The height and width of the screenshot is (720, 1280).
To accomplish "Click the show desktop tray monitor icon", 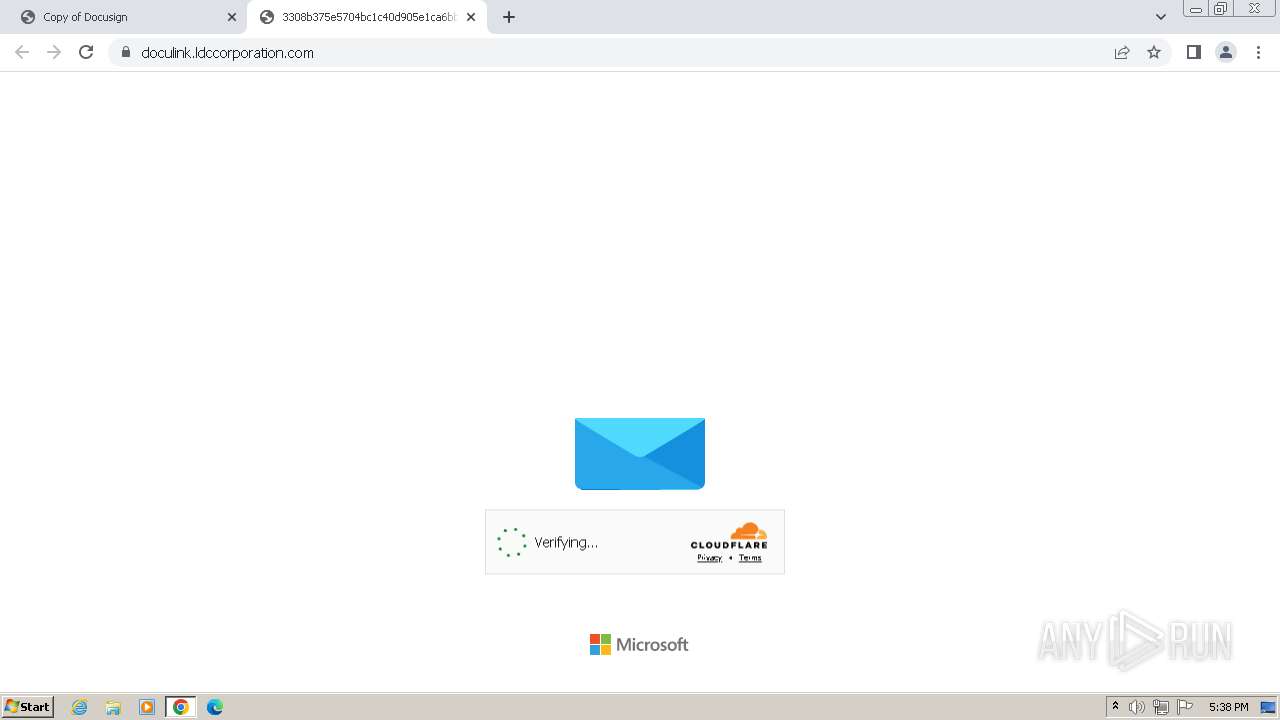I will tap(1268, 707).
